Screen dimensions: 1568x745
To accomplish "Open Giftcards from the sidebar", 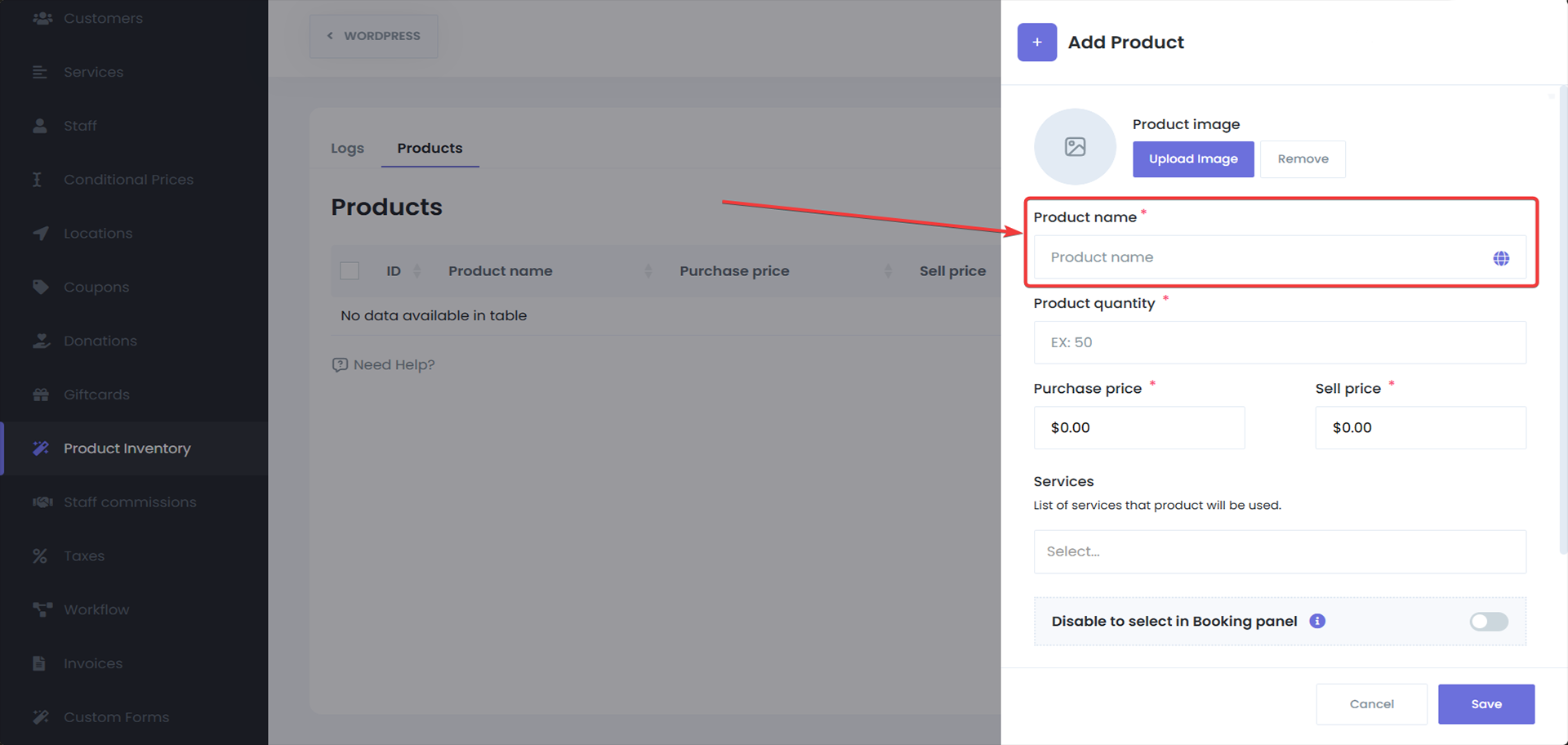I will point(96,395).
